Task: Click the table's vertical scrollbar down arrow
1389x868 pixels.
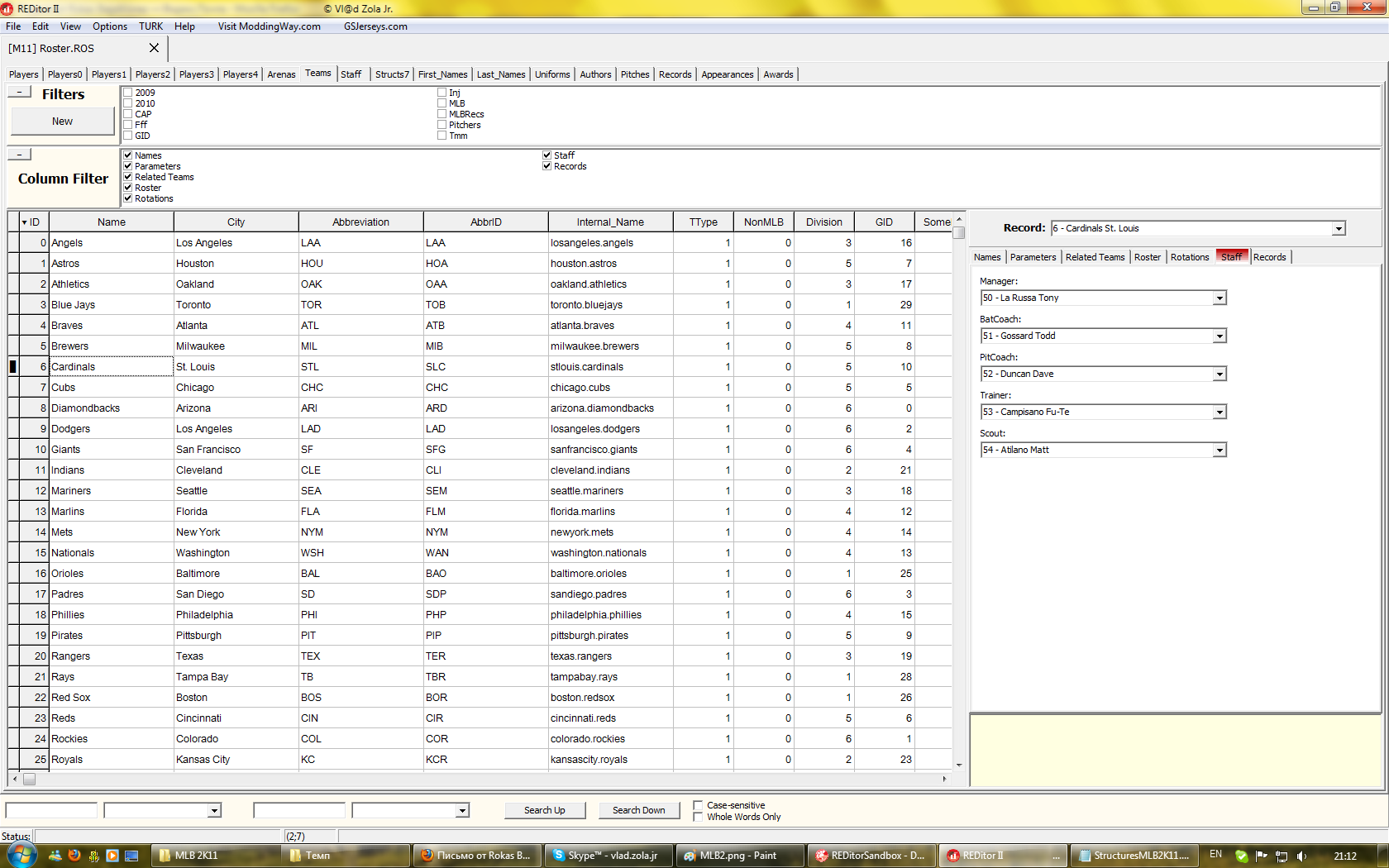Action: (959, 765)
